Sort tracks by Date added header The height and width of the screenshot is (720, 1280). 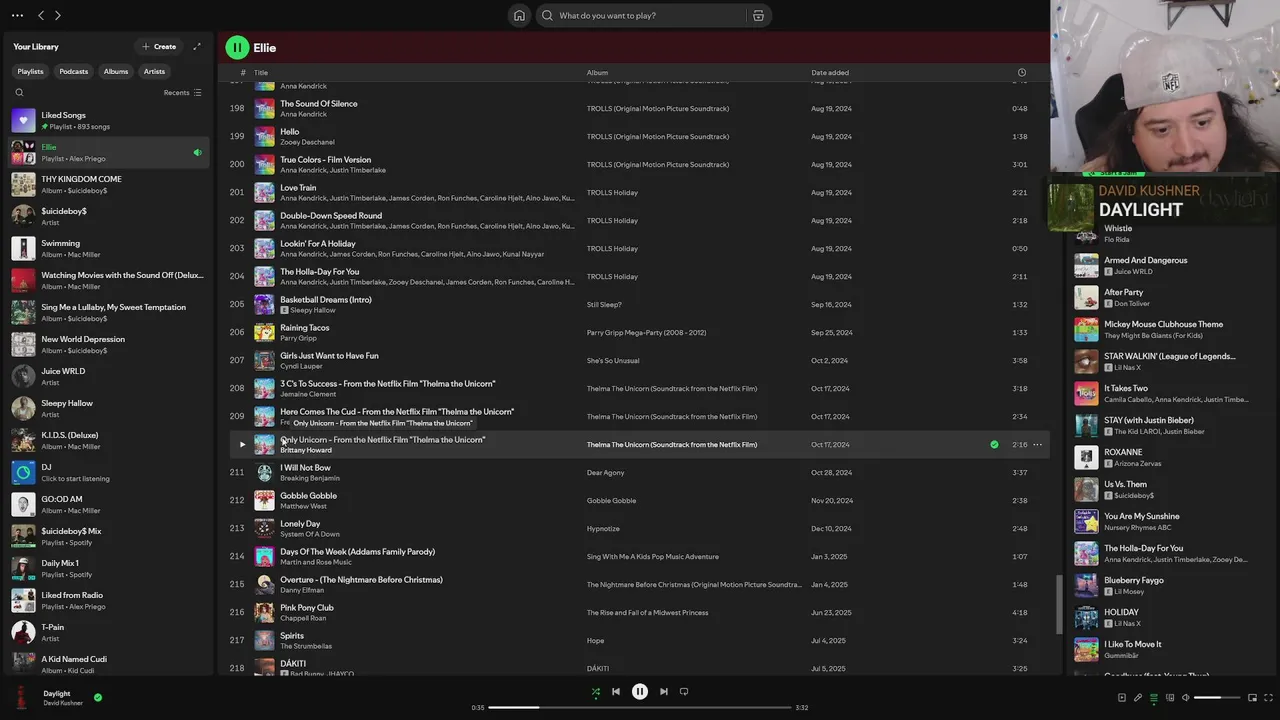click(x=830, y=72)
